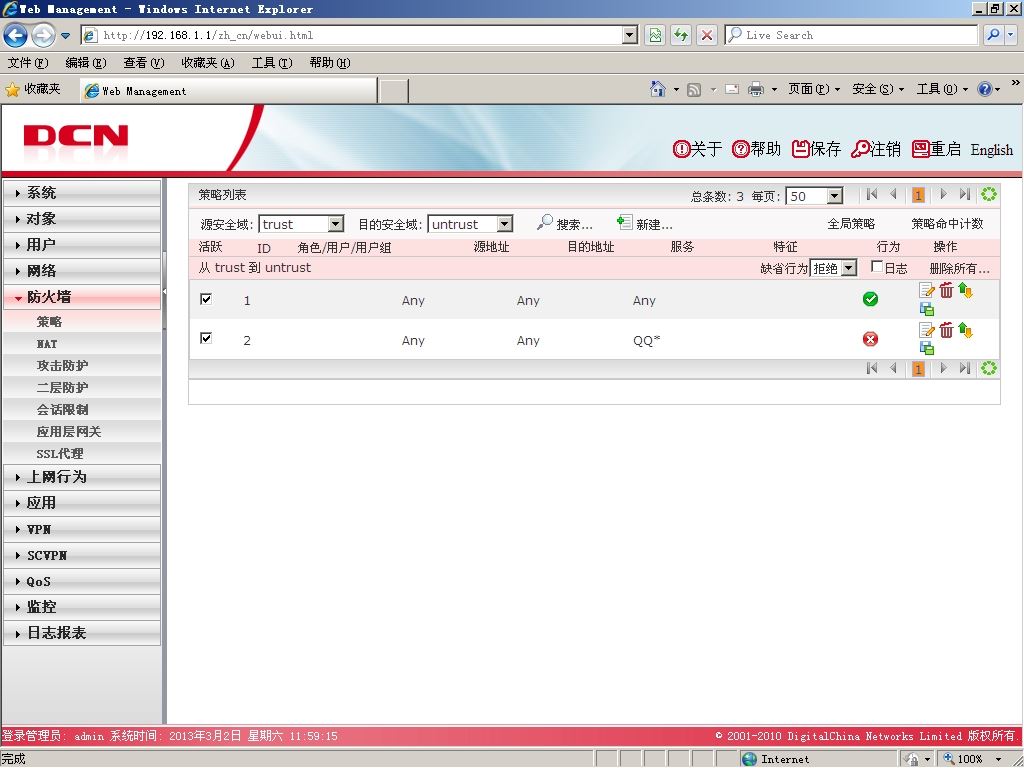Go to the first page in the top pager
This screenshot has height=768, width=1024.
[x=872, y=195]
